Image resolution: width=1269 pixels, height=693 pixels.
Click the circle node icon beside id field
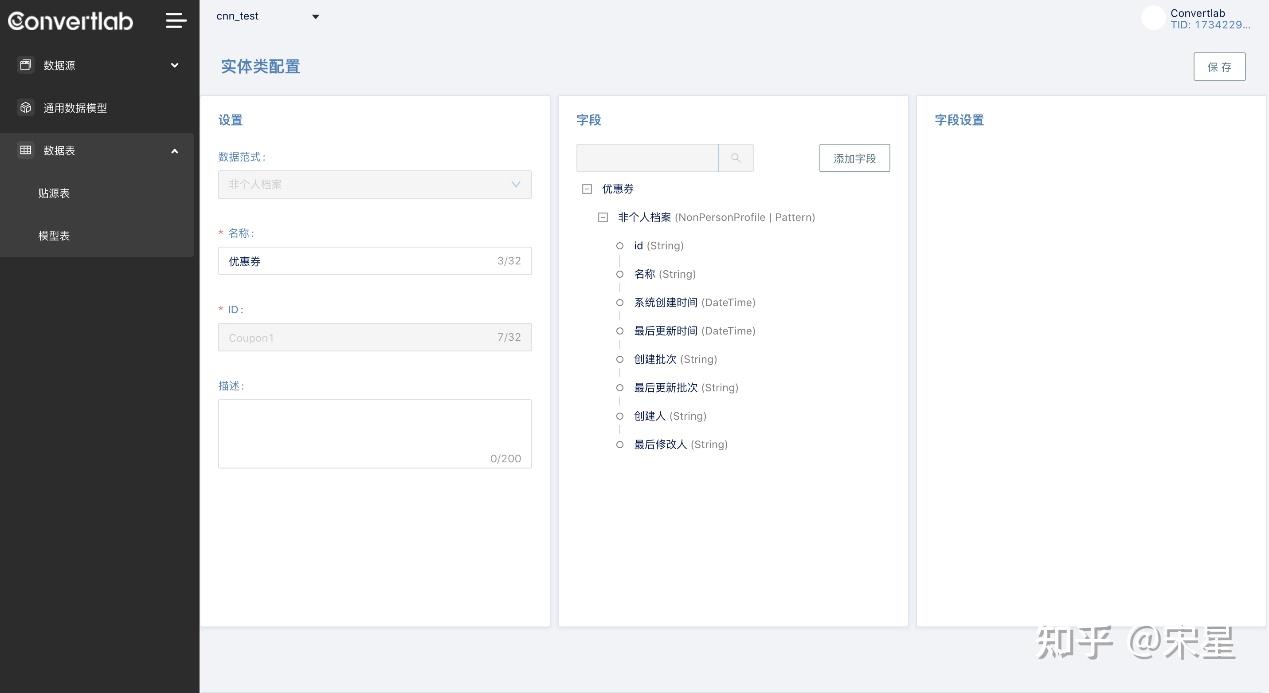pyautogui.click(x=620, y=245)
